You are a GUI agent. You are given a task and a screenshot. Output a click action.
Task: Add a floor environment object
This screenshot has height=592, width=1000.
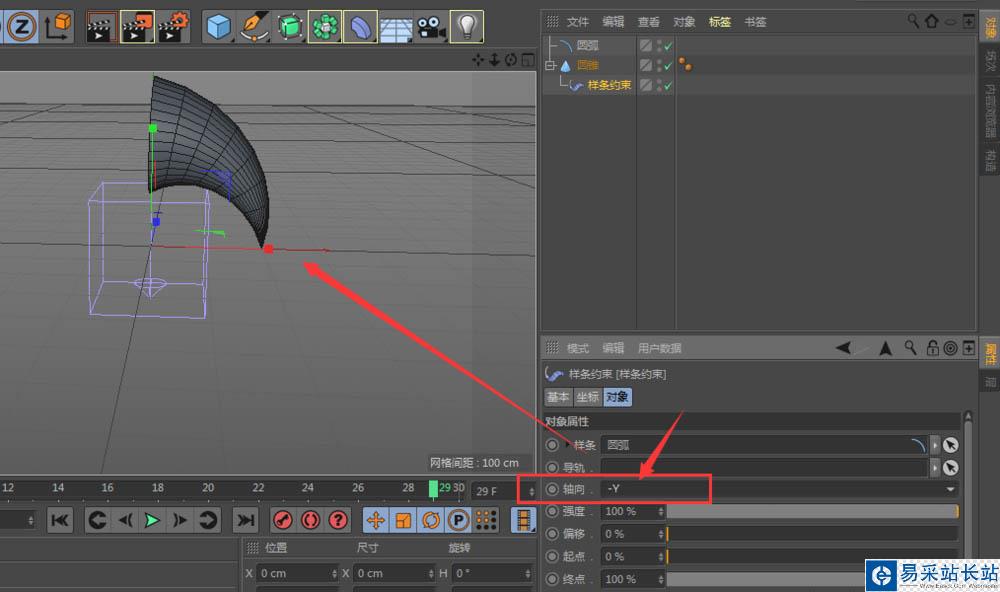pyautogui.click(x=396, y=29)
